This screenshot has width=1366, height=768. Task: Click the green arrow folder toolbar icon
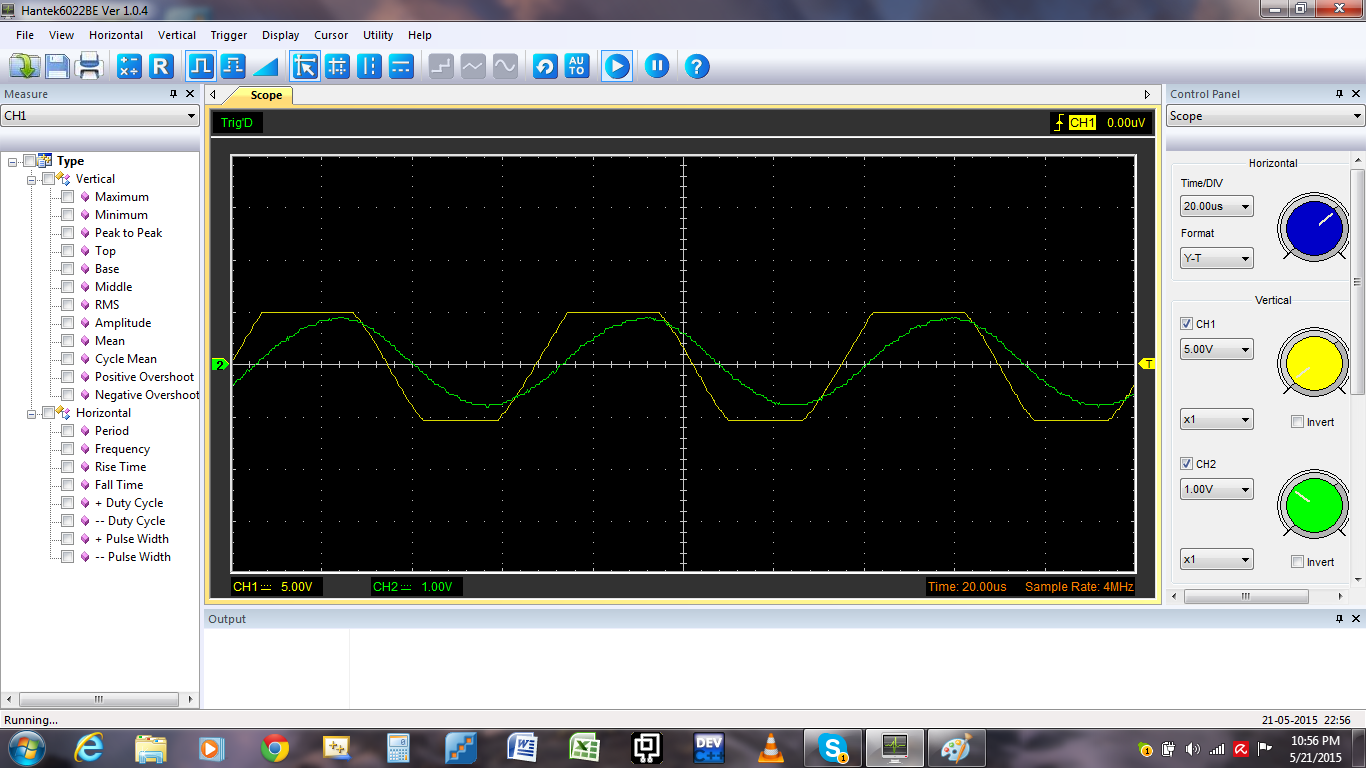point(24,67)
